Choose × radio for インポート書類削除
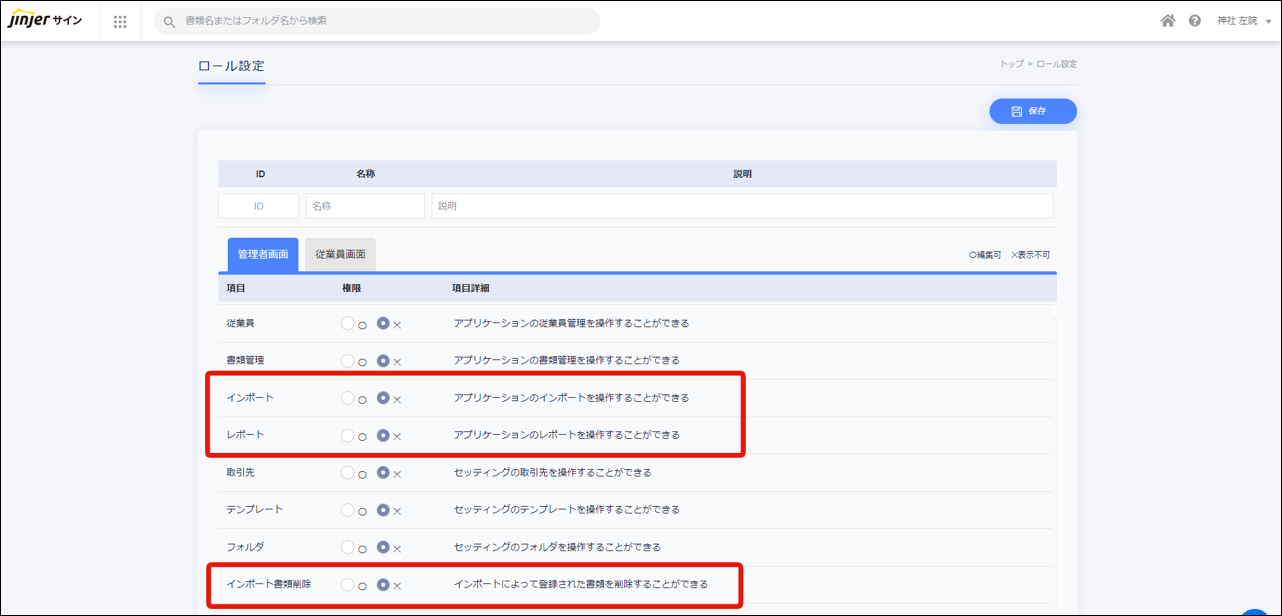 (x=383, y=585)
